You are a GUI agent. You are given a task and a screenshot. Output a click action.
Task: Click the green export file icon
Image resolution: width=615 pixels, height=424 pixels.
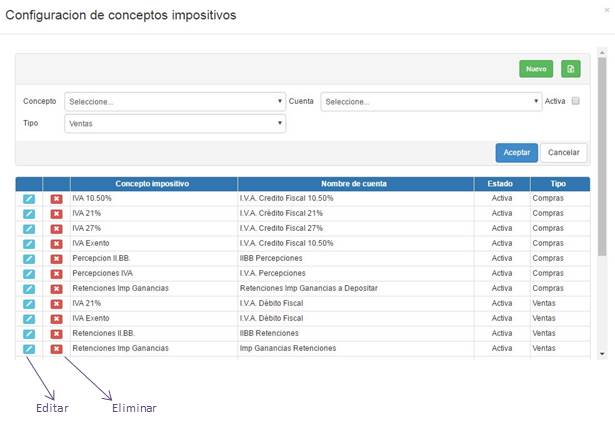click(x=570, y=69)
